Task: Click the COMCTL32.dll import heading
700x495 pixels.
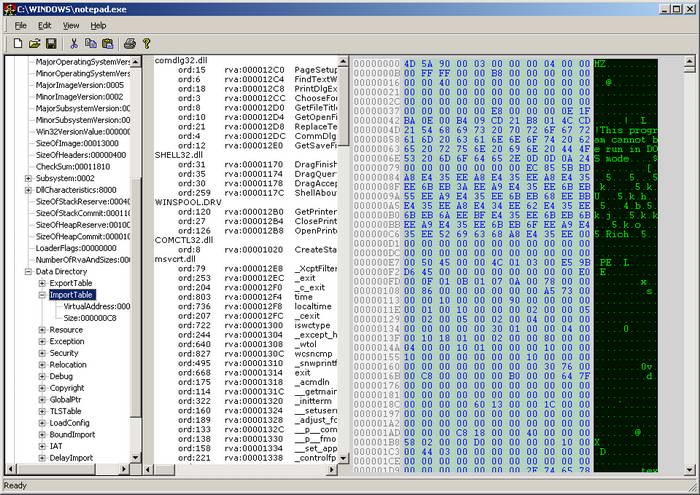Action: pos(184,240)
